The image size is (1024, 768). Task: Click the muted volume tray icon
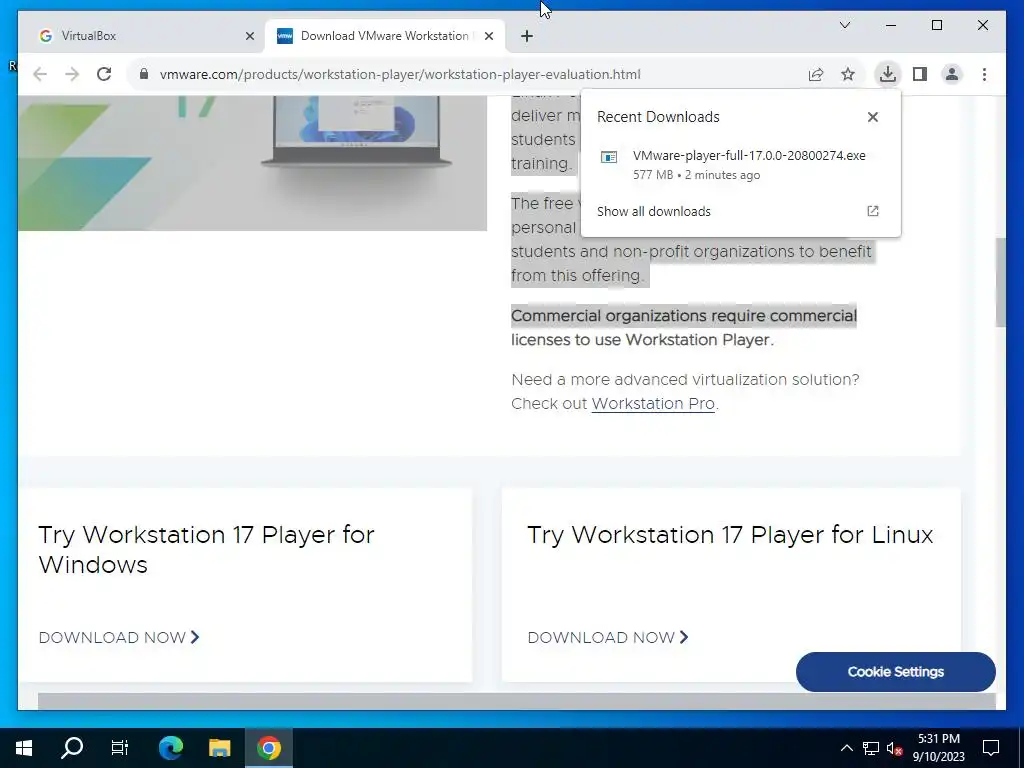pyautogui.click(x=895, y=748)
